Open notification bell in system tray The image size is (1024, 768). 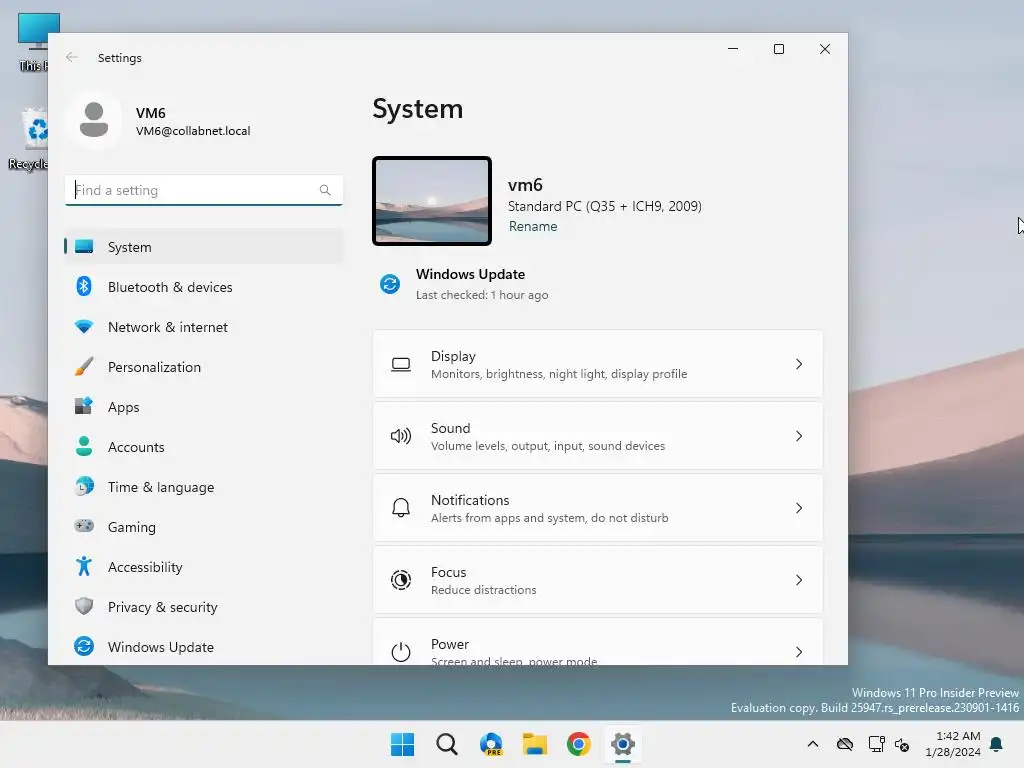click(x=997, y=744)
